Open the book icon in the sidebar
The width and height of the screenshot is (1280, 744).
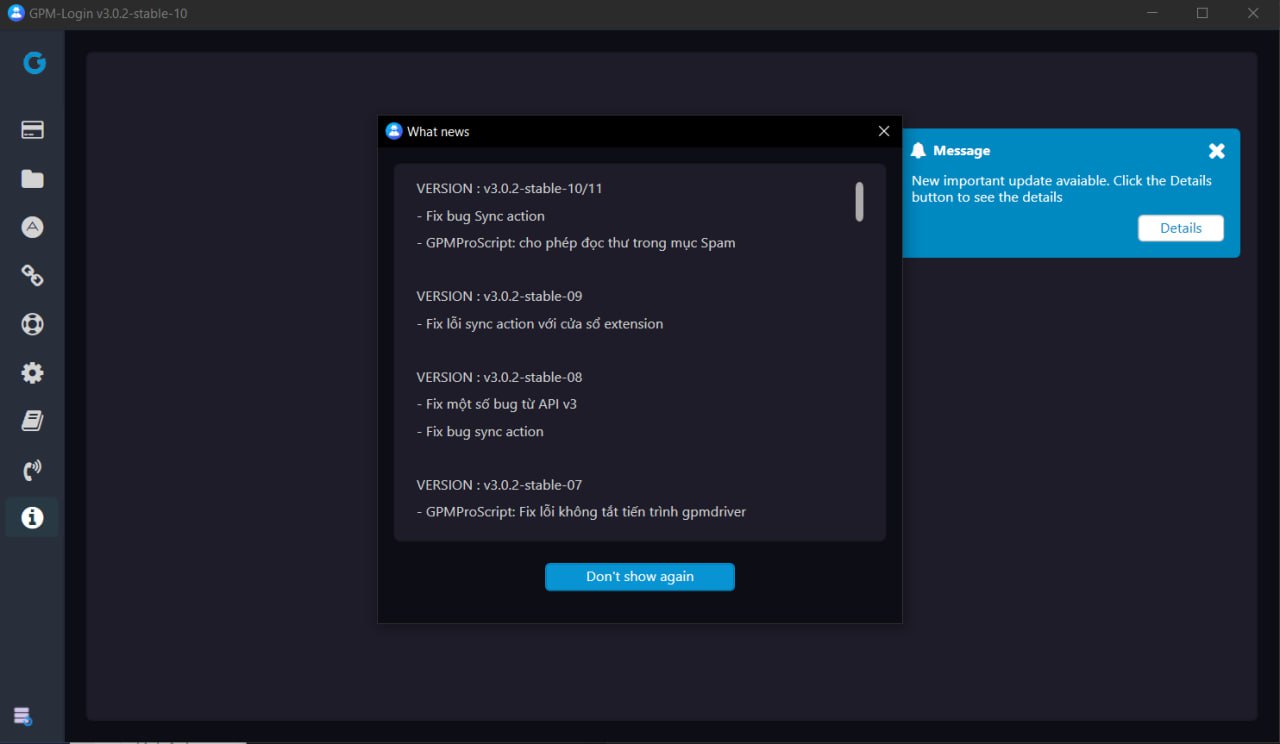32,421
